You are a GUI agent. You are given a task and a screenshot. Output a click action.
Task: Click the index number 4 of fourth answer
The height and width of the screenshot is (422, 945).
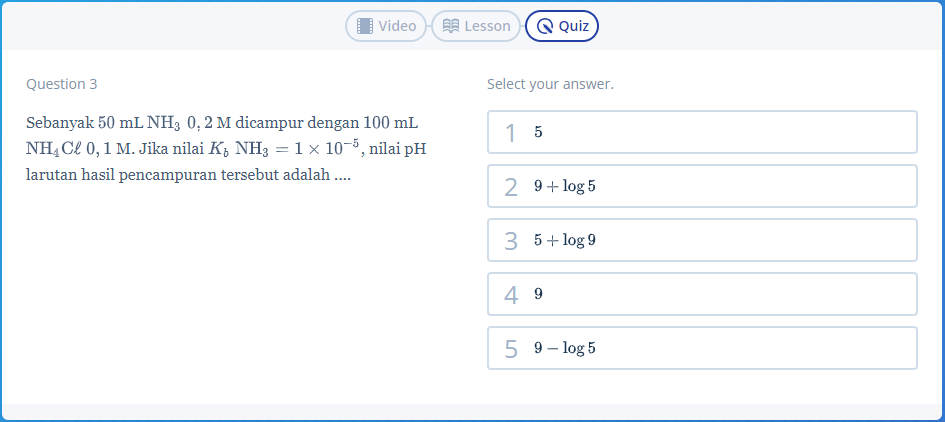point(511,295)
